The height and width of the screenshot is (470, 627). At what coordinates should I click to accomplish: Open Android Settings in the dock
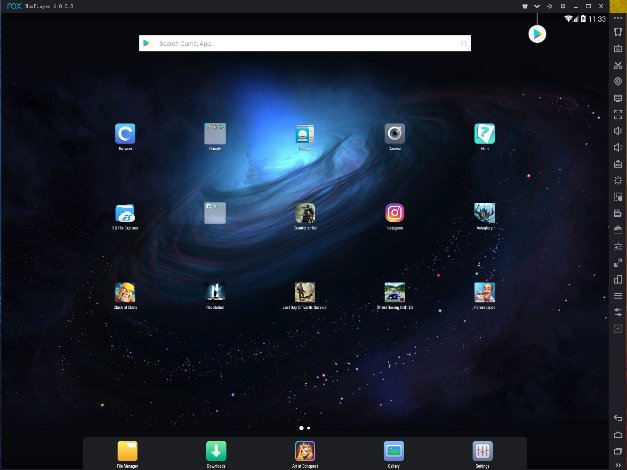click(x=483, y=451)
